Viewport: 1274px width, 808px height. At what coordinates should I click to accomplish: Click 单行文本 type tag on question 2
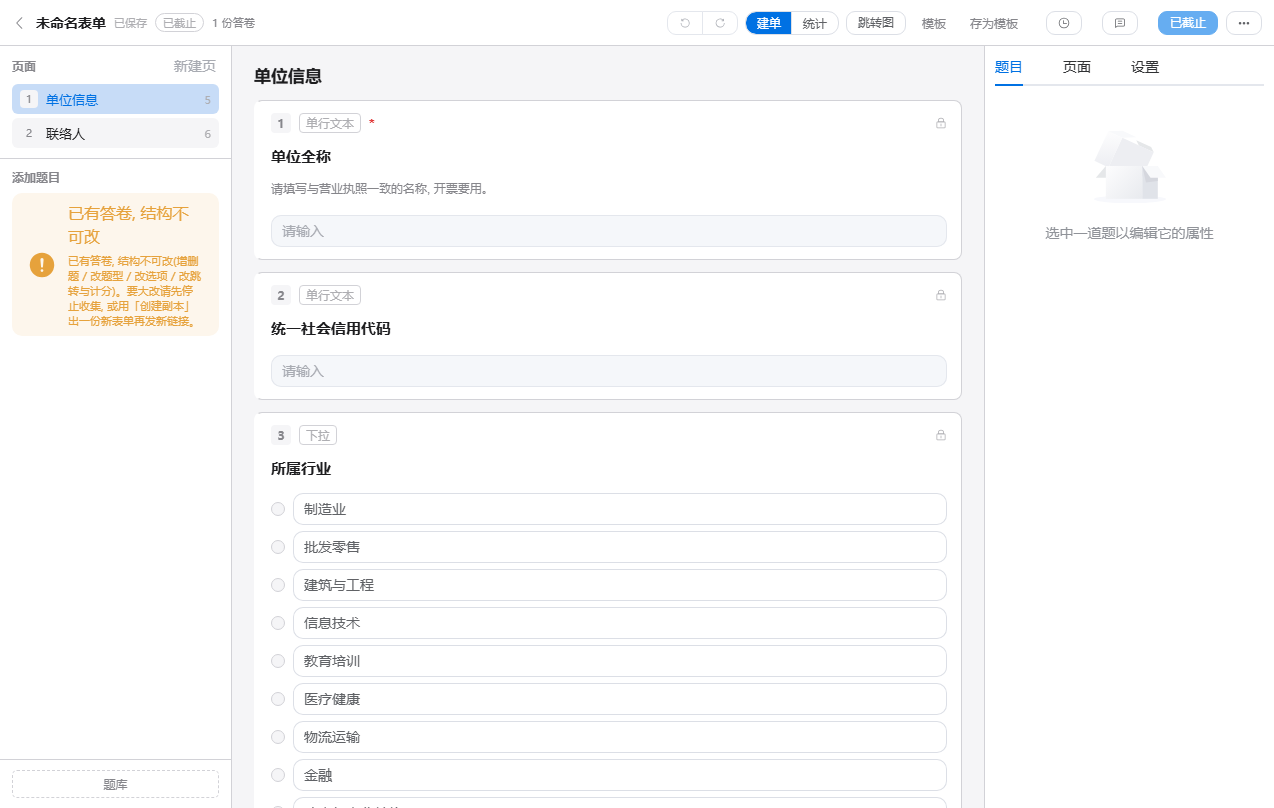330,295
